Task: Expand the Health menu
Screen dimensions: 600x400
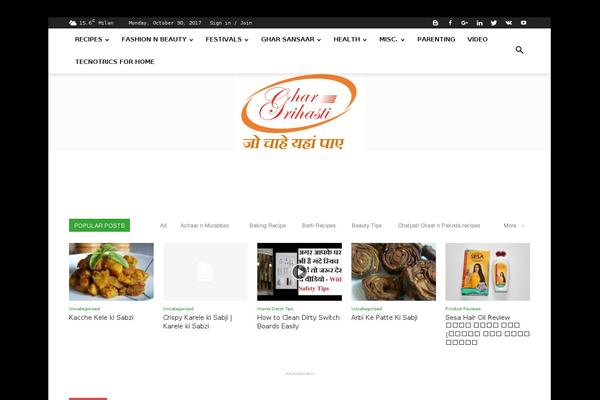Action: 350,39
